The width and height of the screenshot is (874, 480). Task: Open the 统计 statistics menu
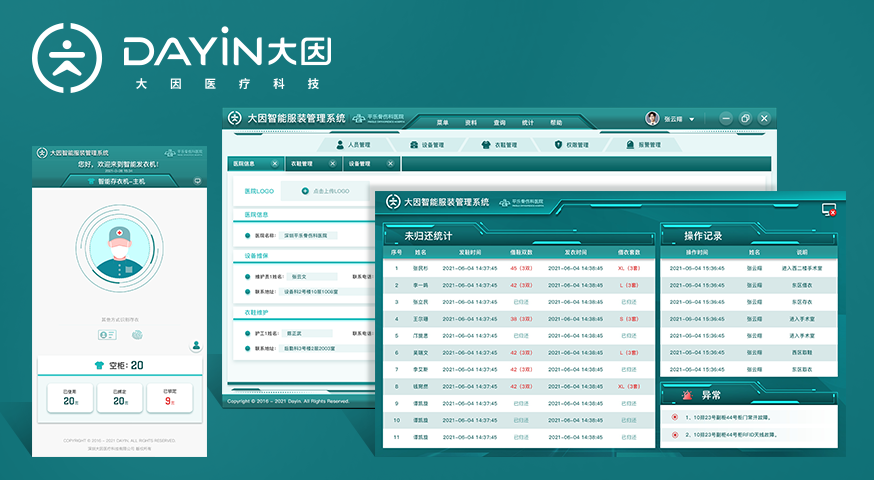[527, 122]
